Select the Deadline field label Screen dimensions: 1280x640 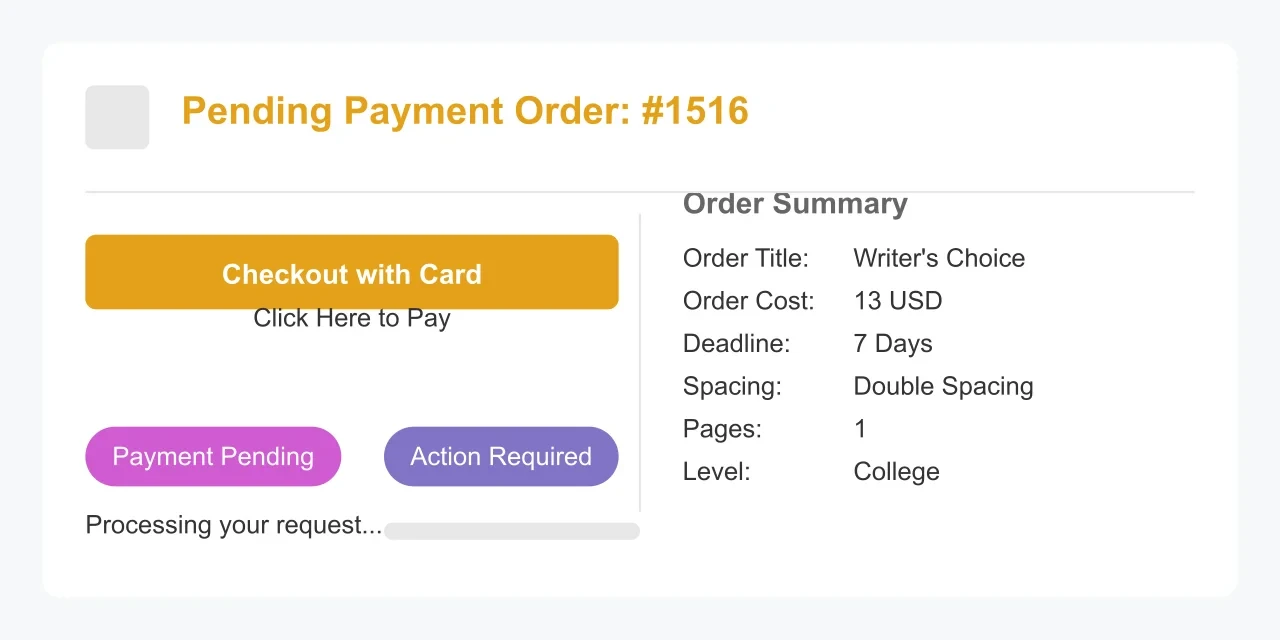pos(736,343)
